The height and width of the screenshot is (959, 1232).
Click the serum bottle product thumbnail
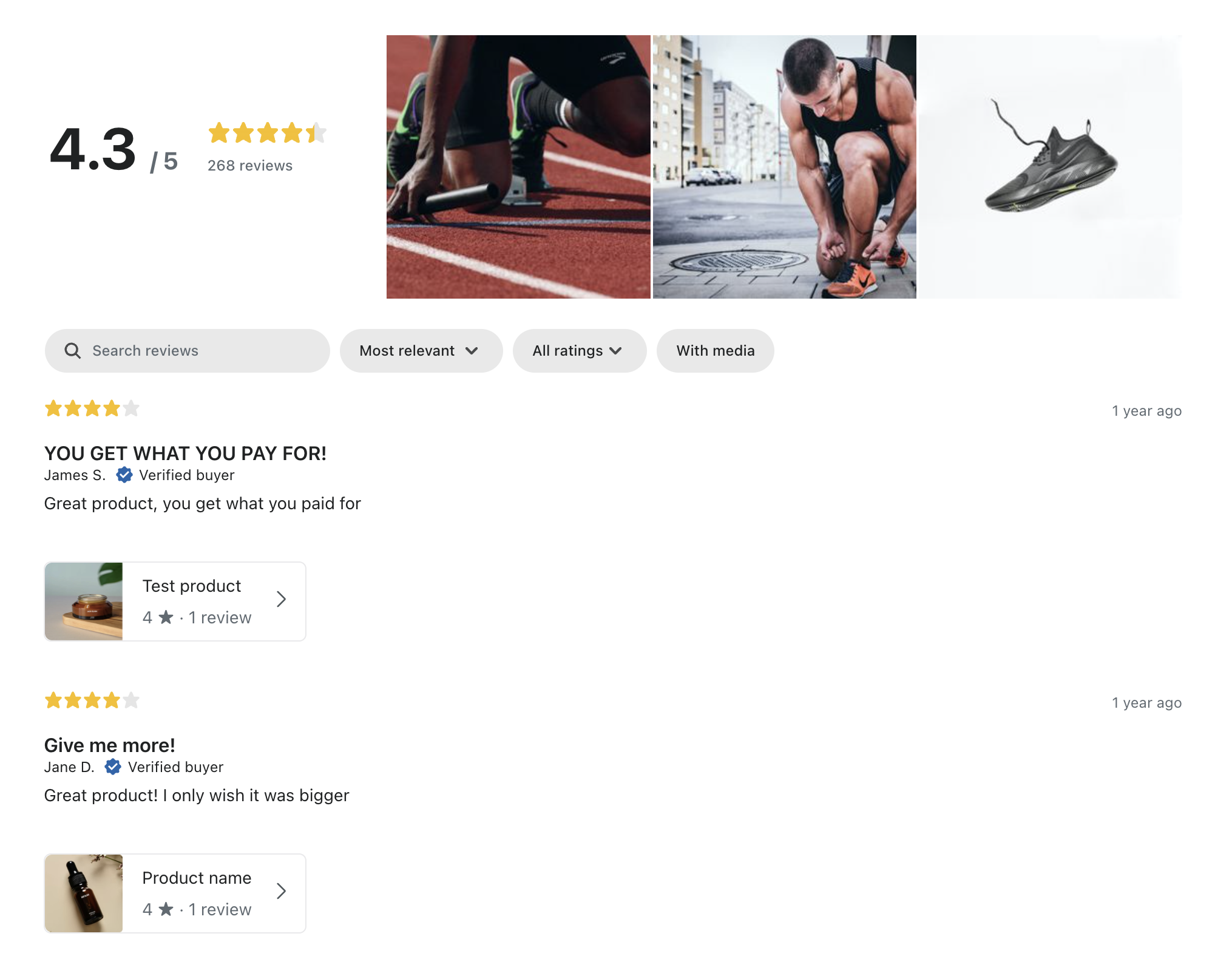point(84,893)
